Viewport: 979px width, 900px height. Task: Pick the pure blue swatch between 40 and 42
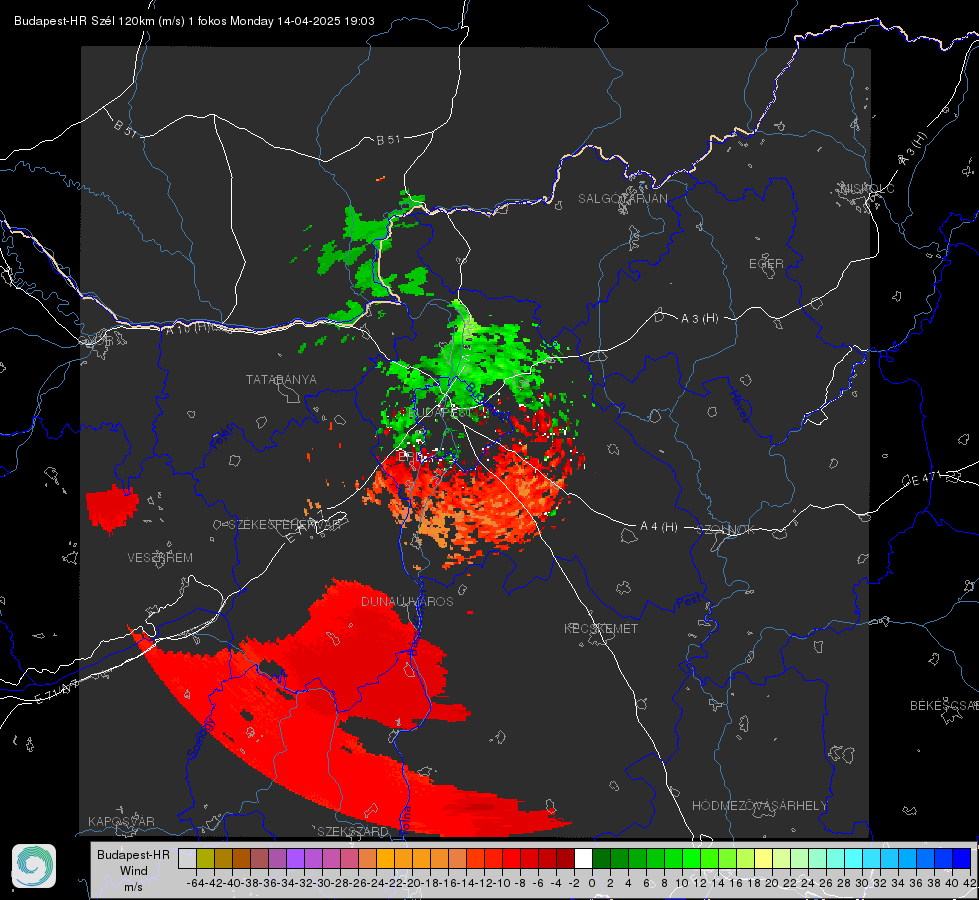click(x=962, y=859)
